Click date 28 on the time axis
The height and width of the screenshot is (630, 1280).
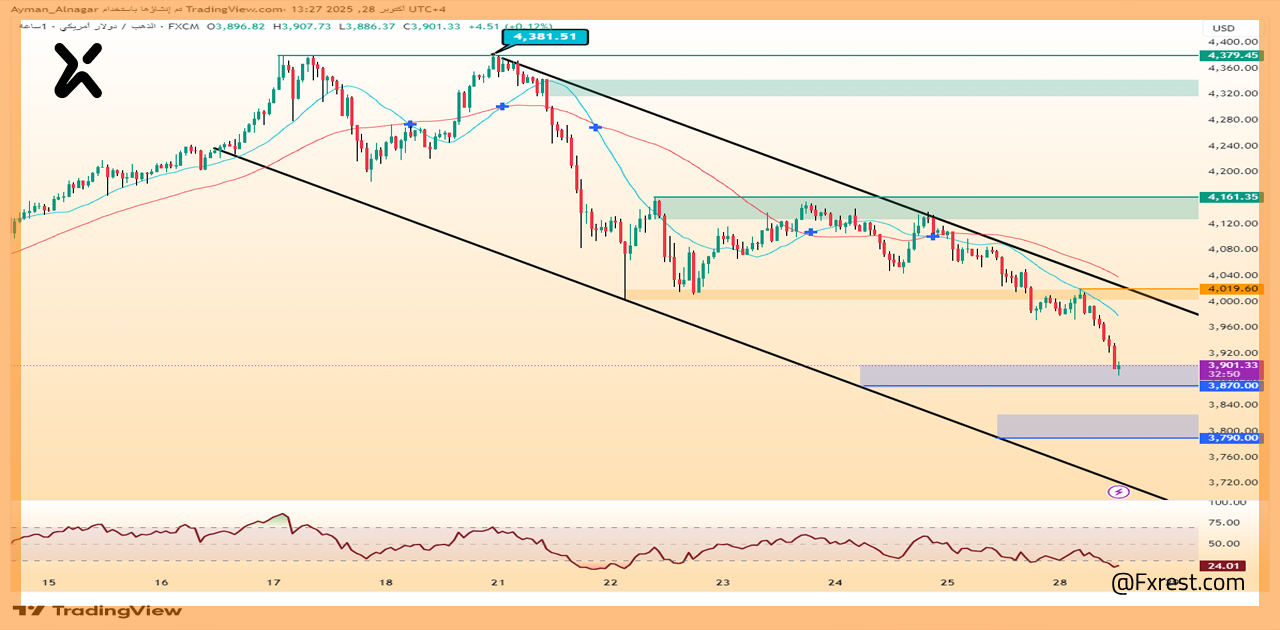point(1060,582)
